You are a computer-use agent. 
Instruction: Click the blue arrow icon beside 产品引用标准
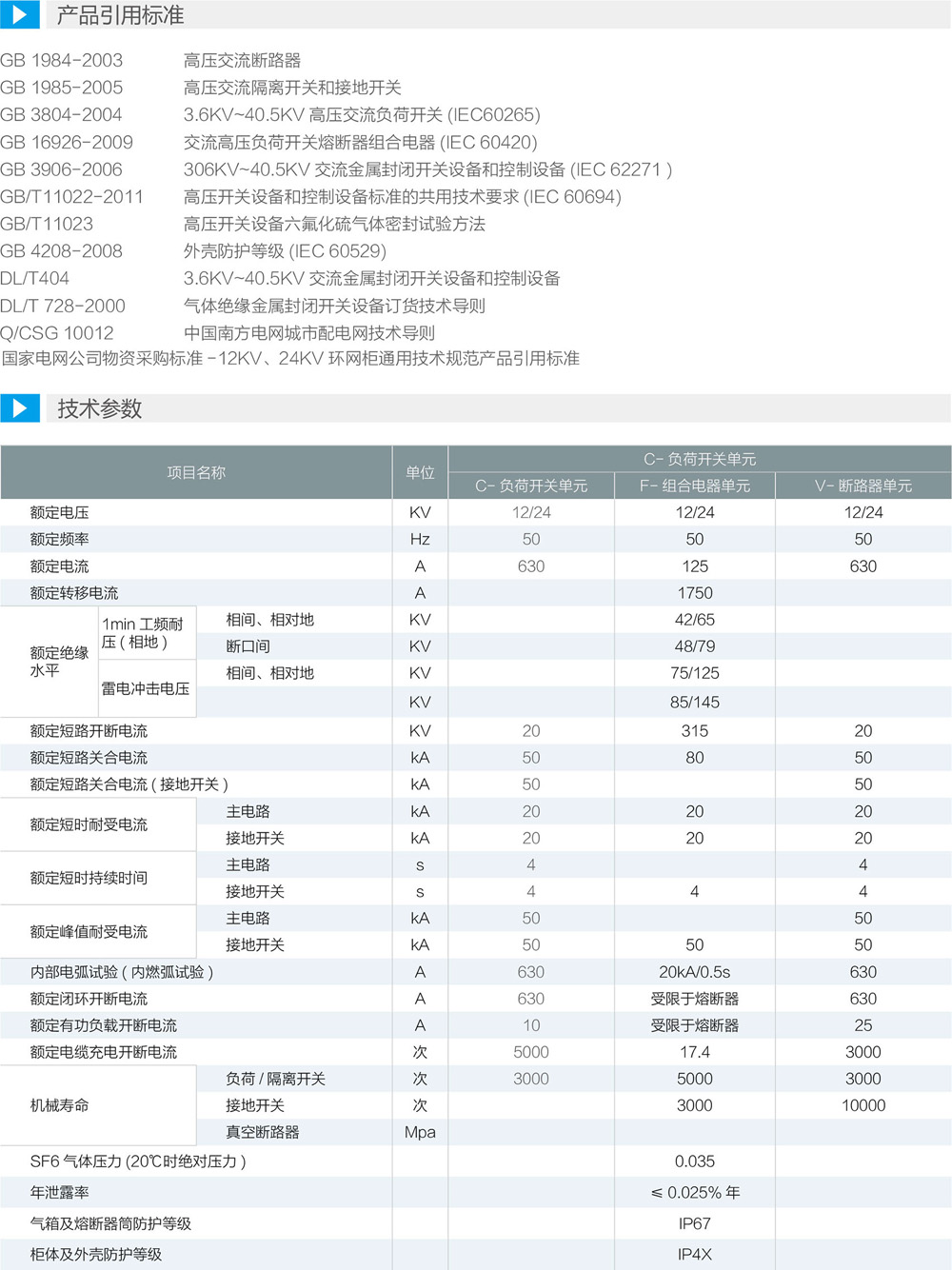point(19,14)
